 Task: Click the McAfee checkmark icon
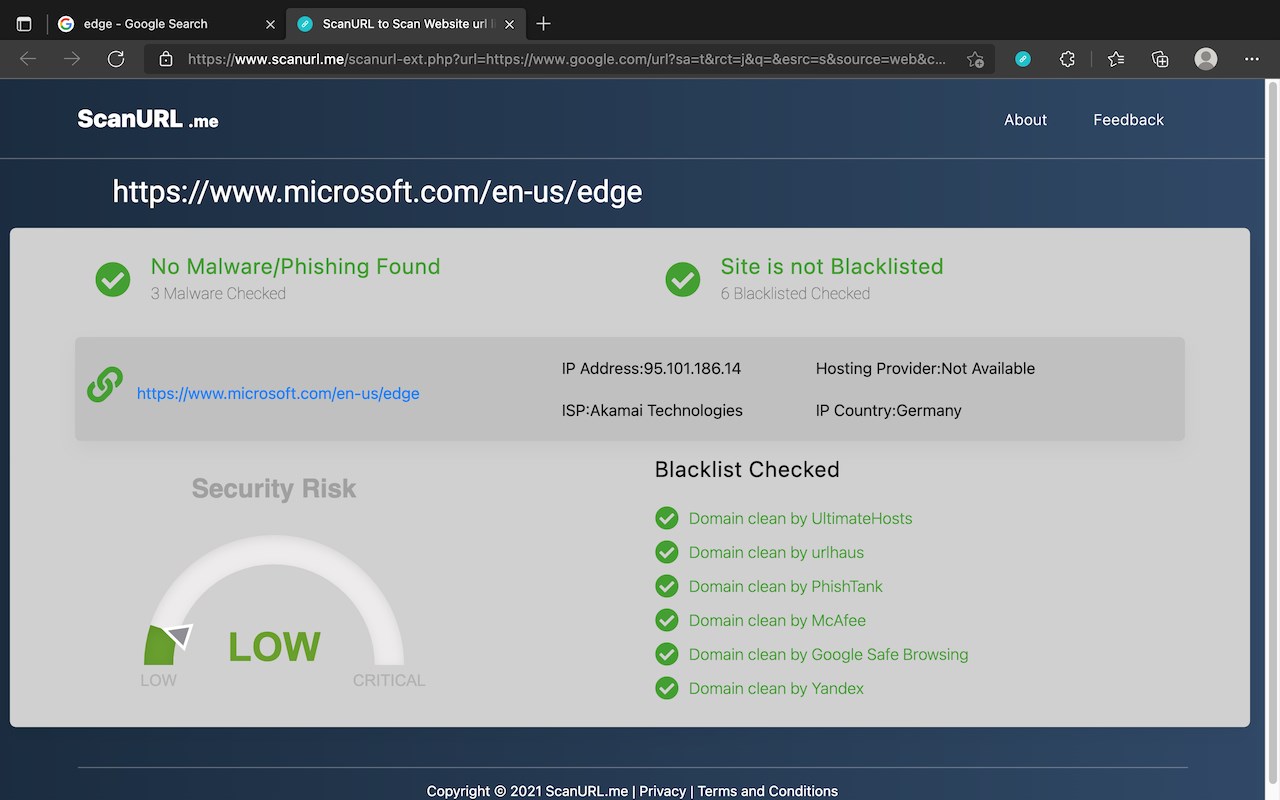[x=667, y=620]
